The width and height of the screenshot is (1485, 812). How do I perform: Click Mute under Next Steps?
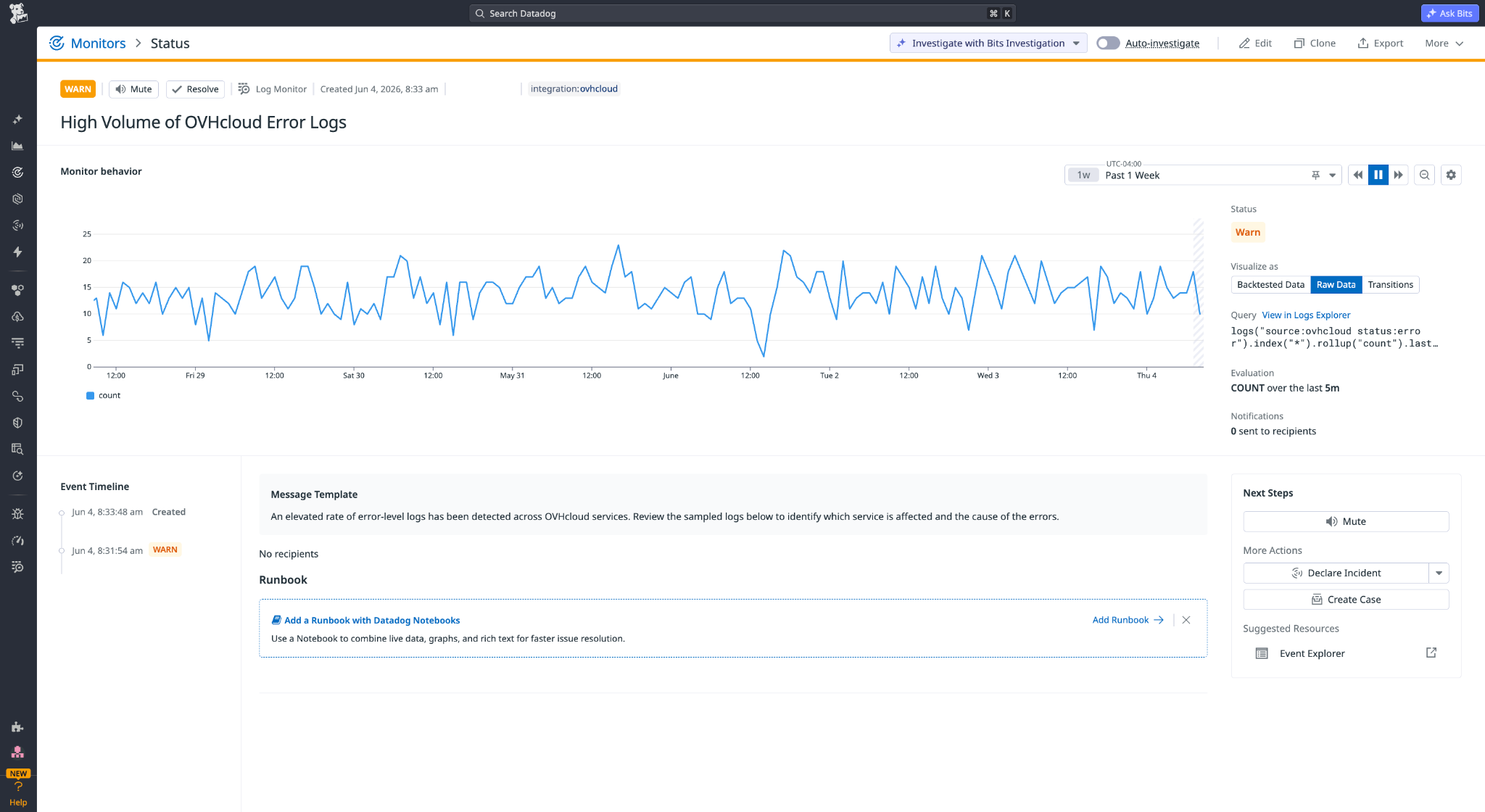coord(1346,521)
